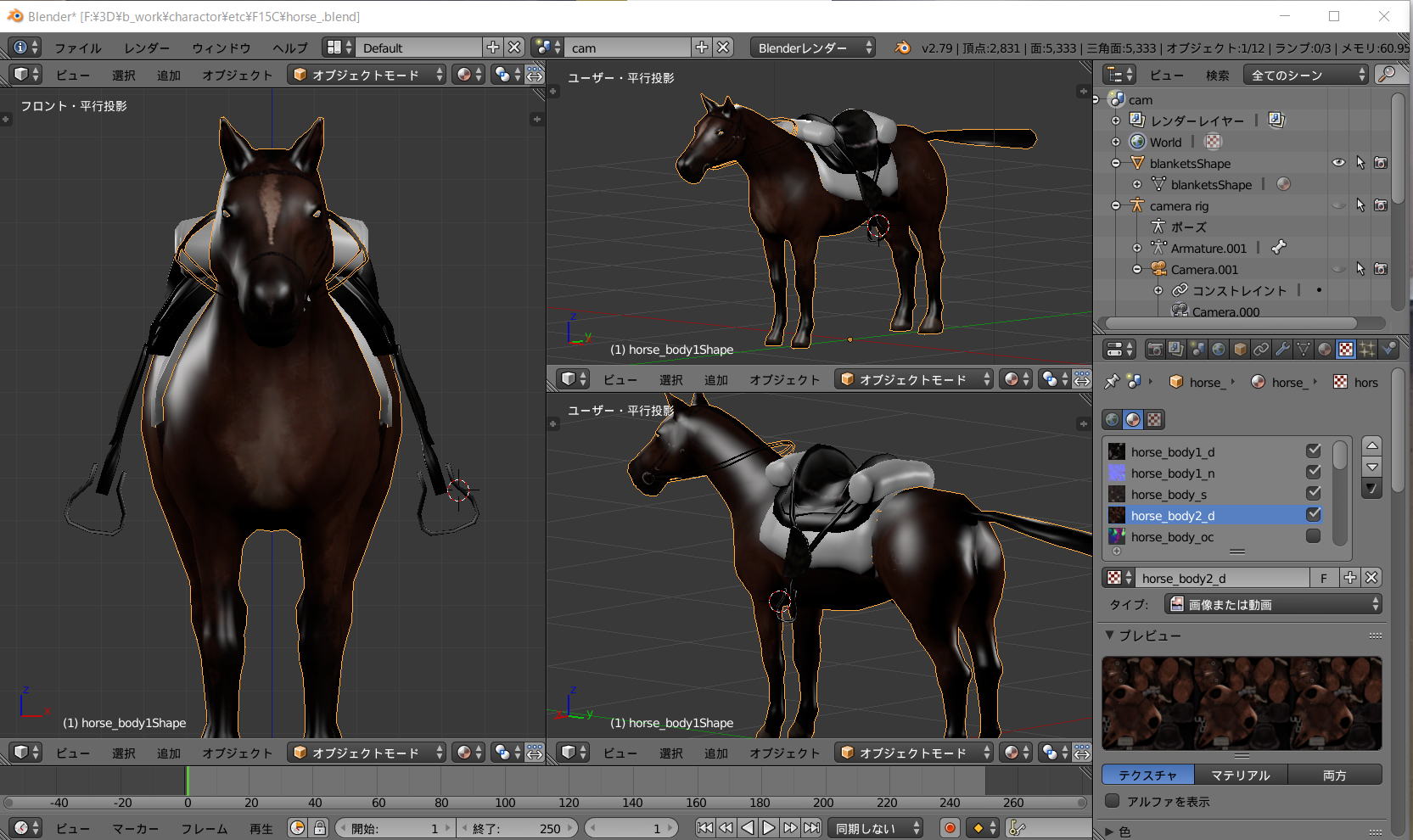Open the Modifiers wrench tab in properties
The image size is (1413, 840).
(x=1282, y=350)
